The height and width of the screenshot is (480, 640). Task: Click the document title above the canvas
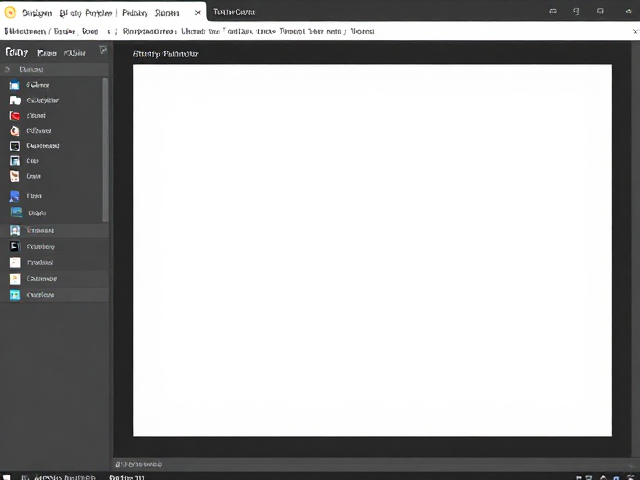[x=166, y=54]
